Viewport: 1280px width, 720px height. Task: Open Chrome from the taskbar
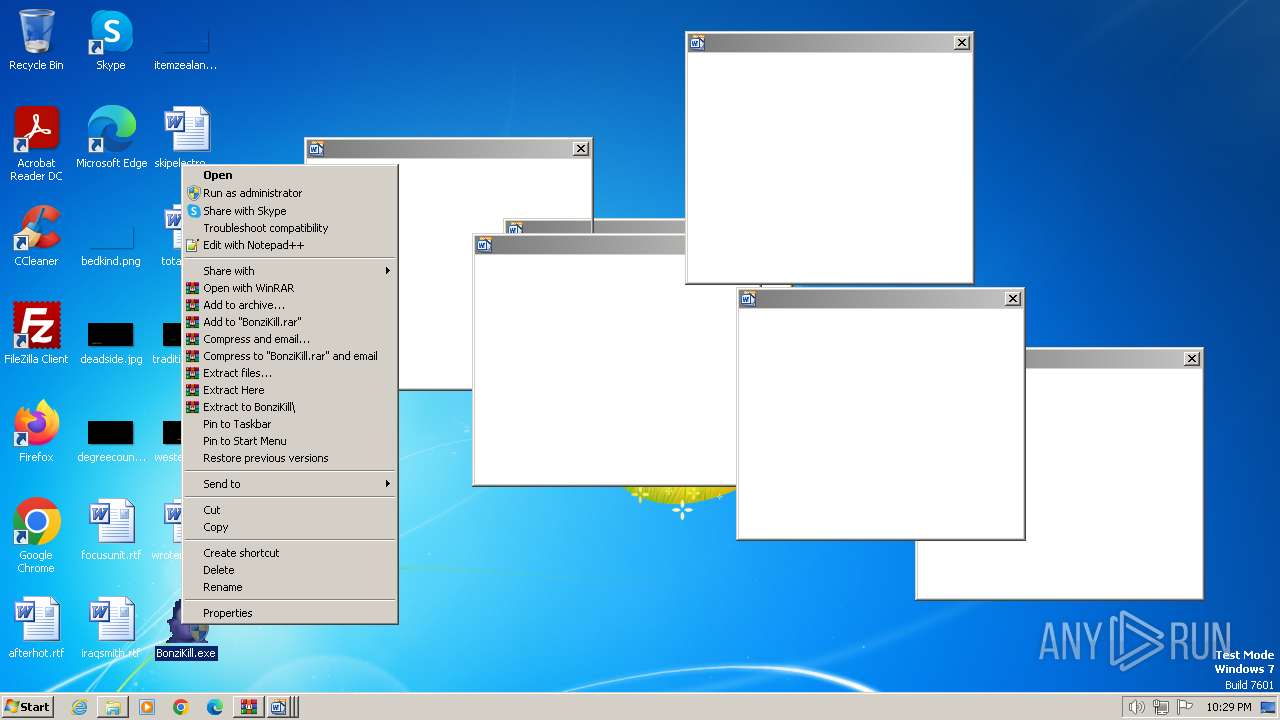181,707
